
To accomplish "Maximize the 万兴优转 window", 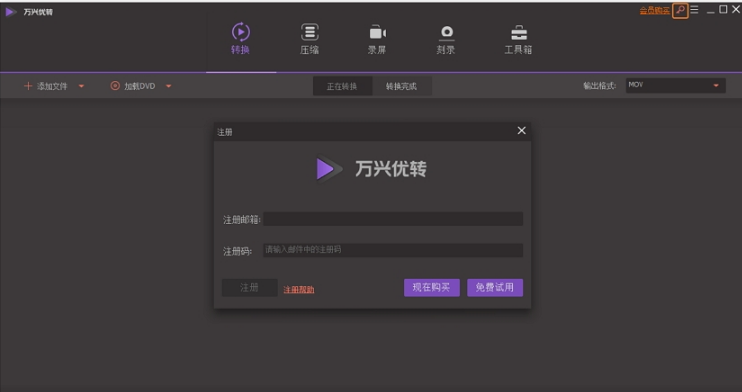I will (x=723, y=9).
